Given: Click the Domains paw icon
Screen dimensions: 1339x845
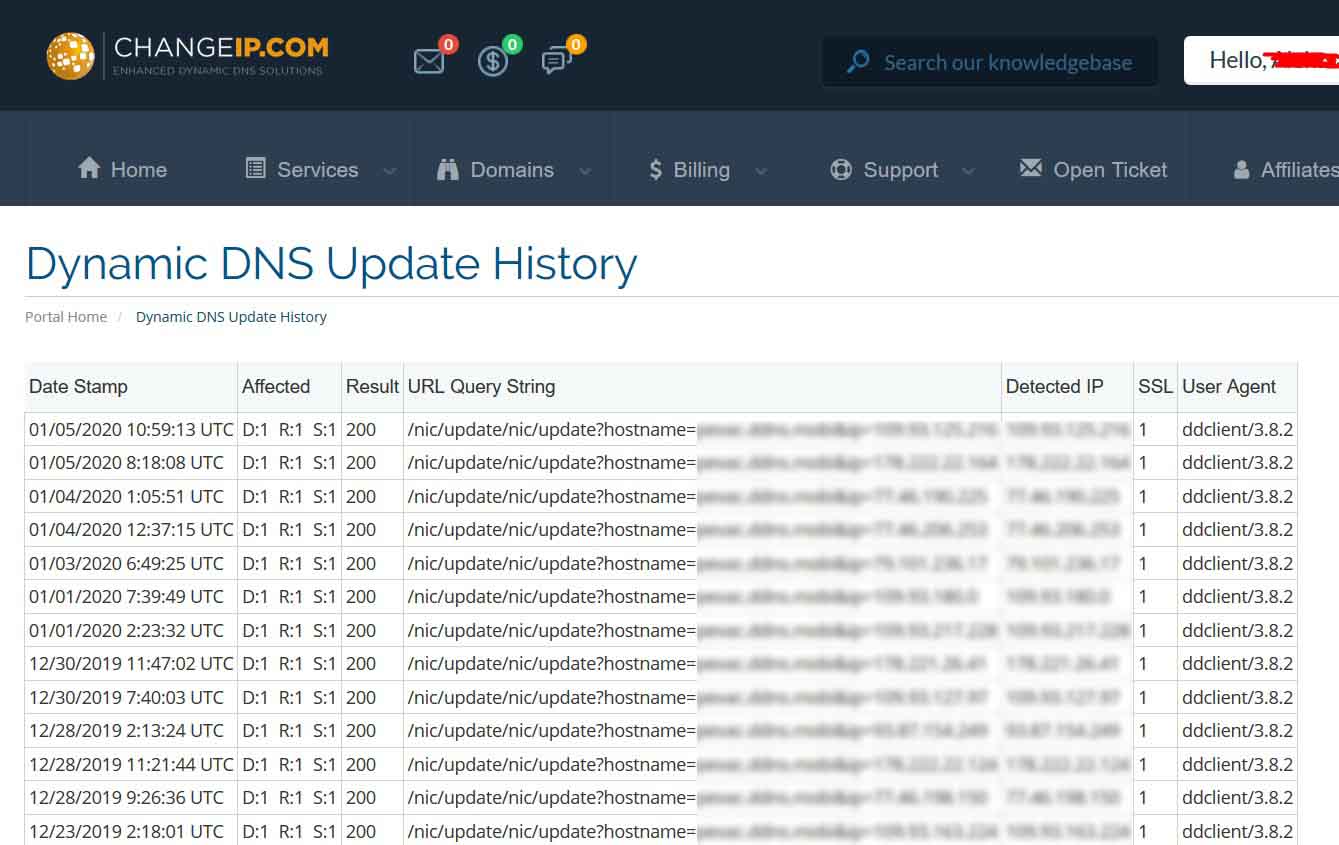Looking at the screenshot, I should (x=448, y=169).
